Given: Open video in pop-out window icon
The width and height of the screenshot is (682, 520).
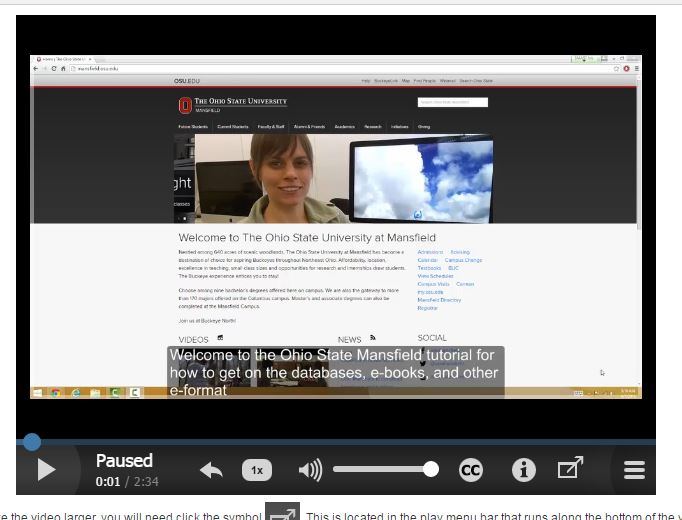Looking at the screenshot, I should (x=570, y=467).
